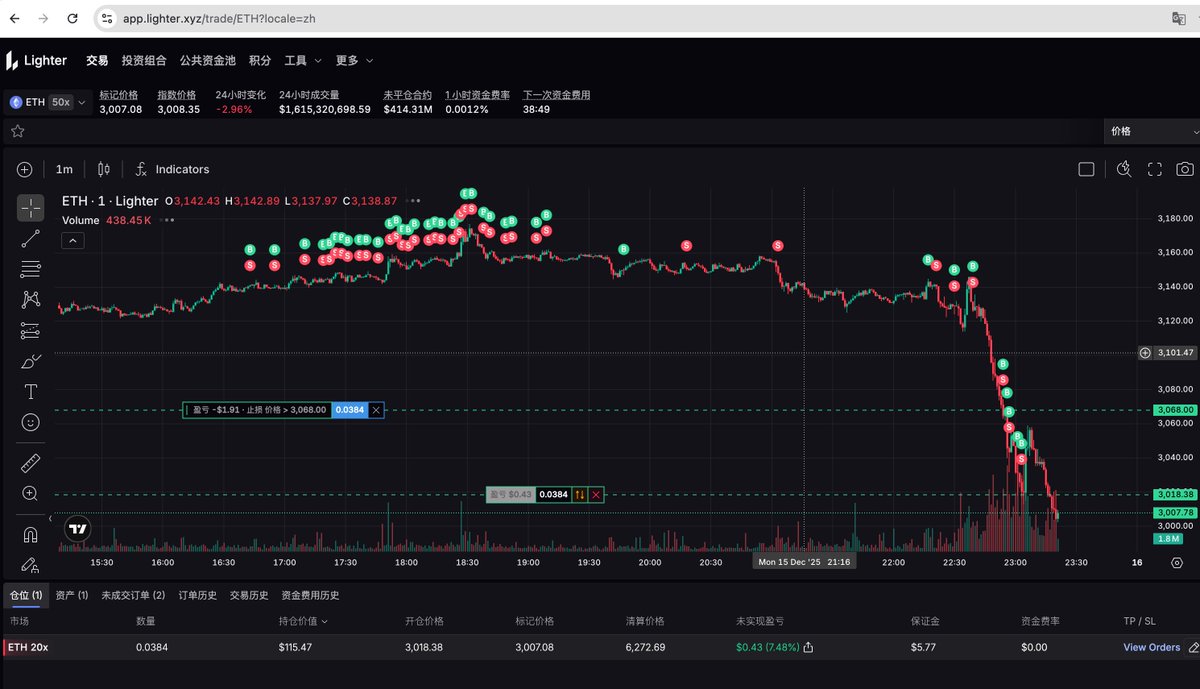Favorite the ETH market with star icon
Image resolution: width=1200 pixels, height=689 pixels.
pos(17,131)
